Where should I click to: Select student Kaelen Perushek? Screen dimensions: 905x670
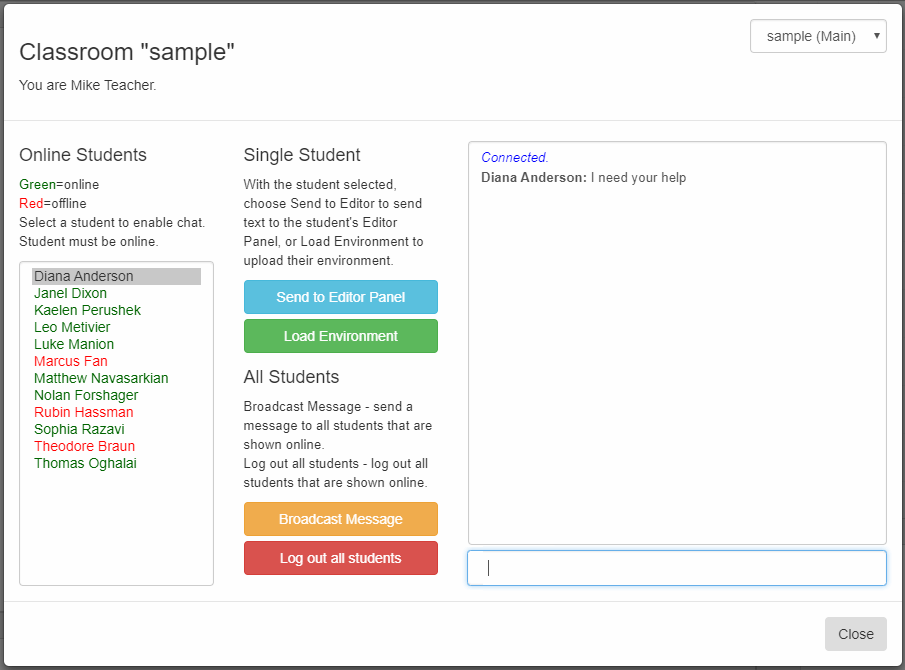[87, 310]
